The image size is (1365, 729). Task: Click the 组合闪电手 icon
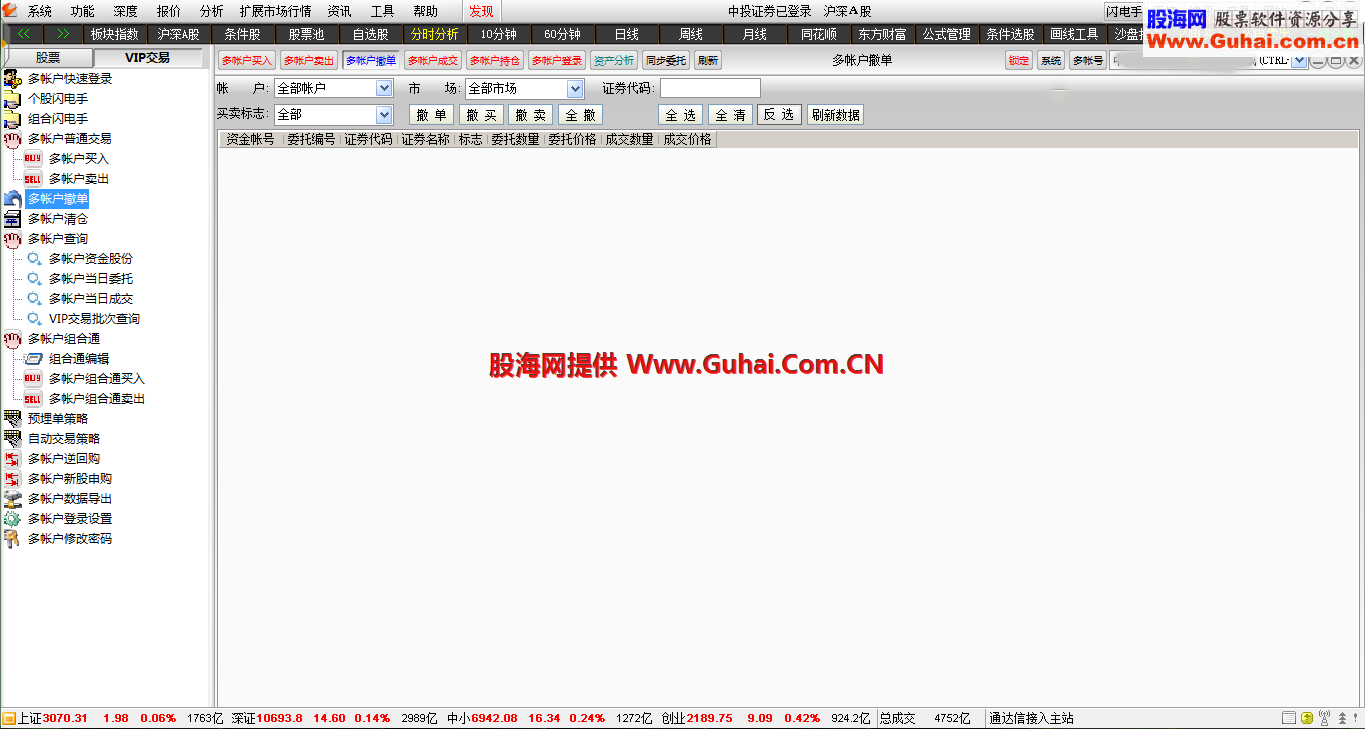pos(12,119)
